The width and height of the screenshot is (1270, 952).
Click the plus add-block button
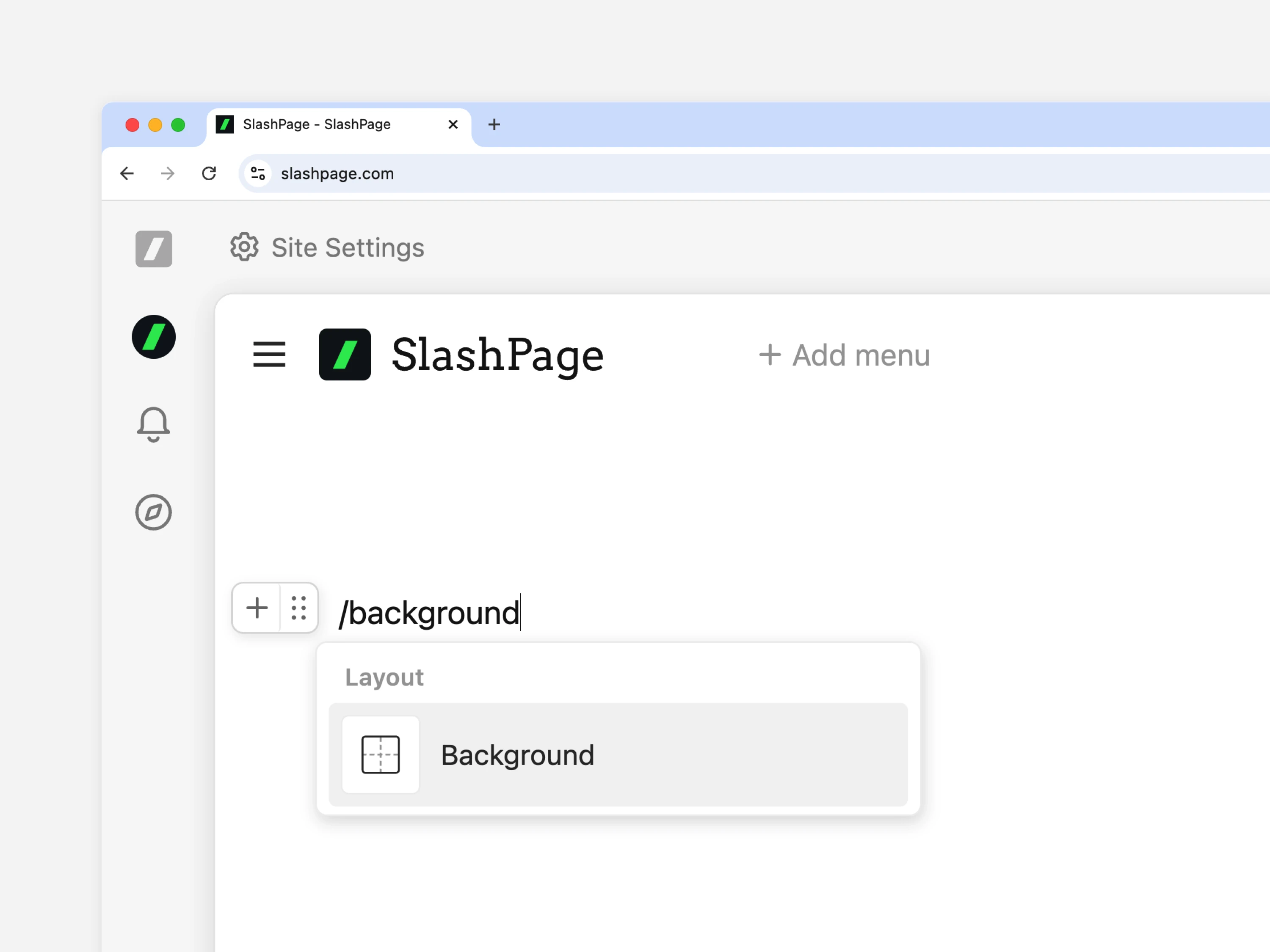pyautogui.click(x=257, y=608)
